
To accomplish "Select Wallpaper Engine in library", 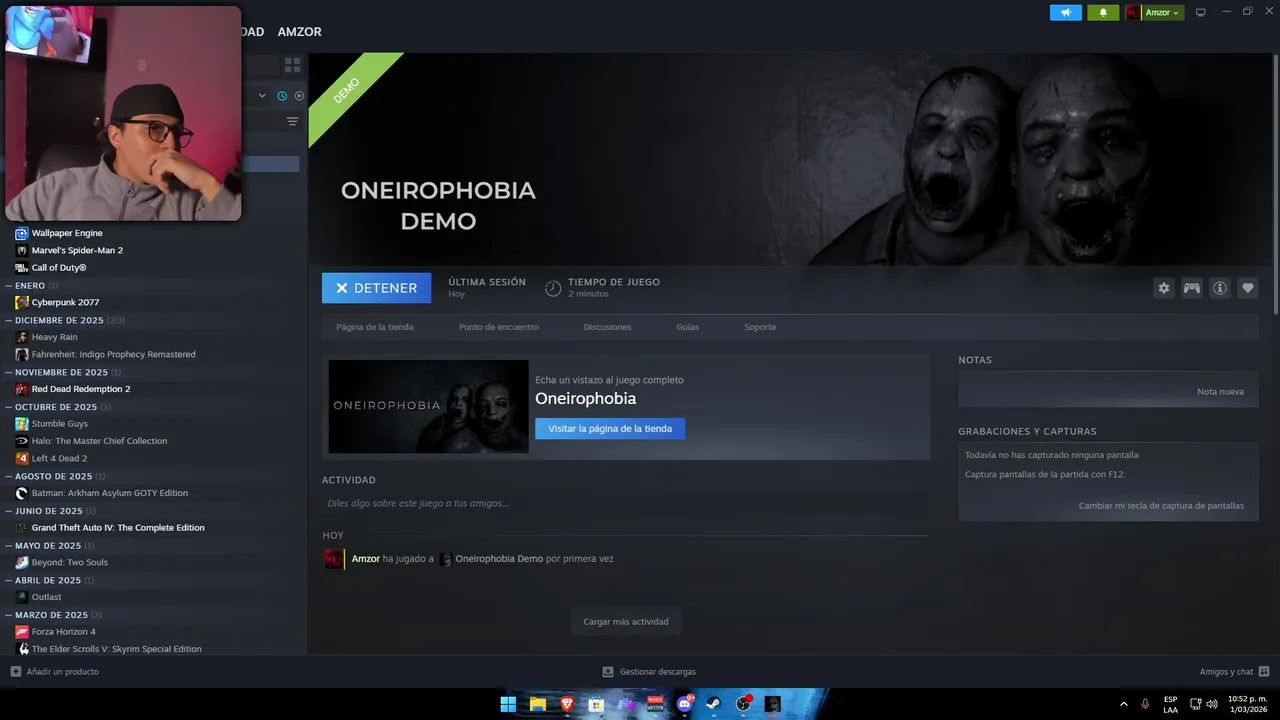I will 67,233.
